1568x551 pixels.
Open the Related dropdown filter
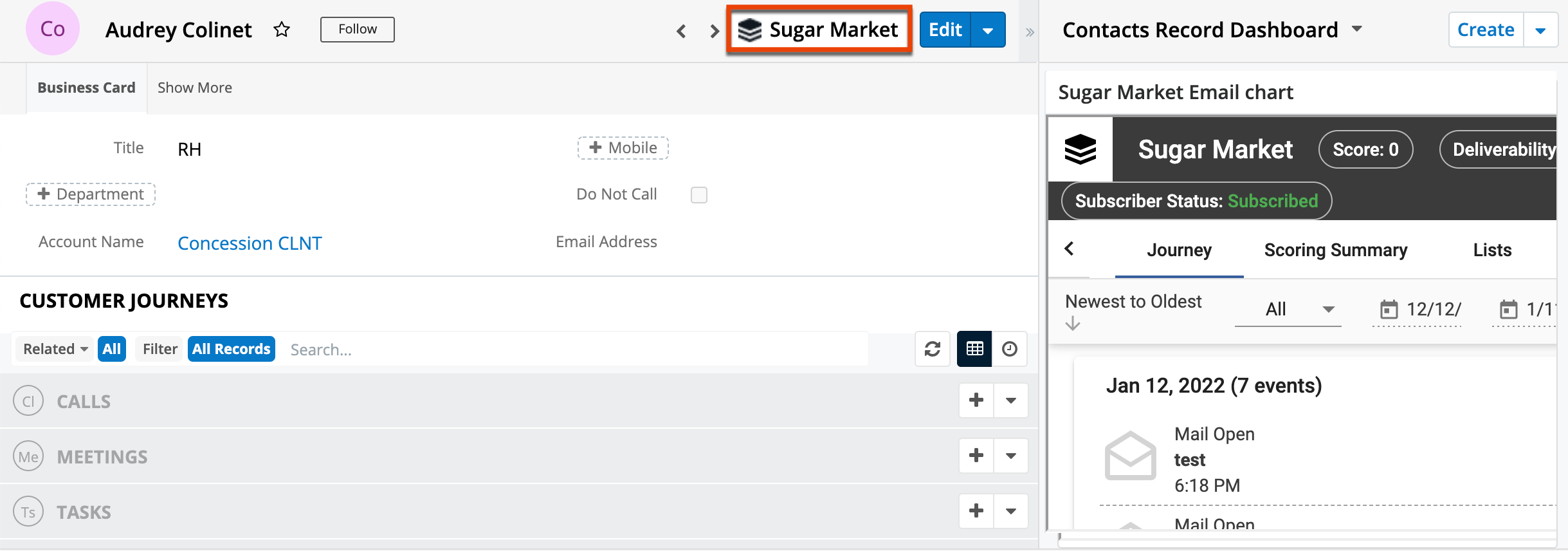point(55,349)
